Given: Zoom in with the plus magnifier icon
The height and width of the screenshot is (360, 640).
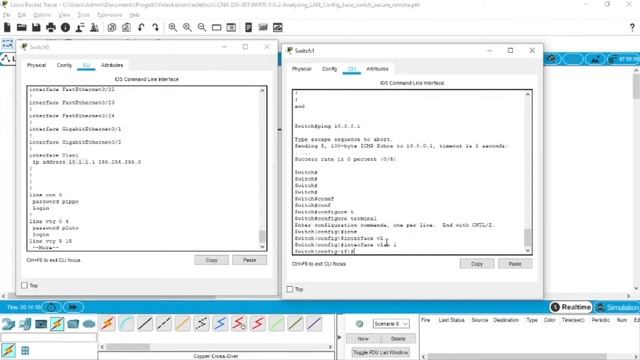Looking at the screenshot, I should (173, 27).
